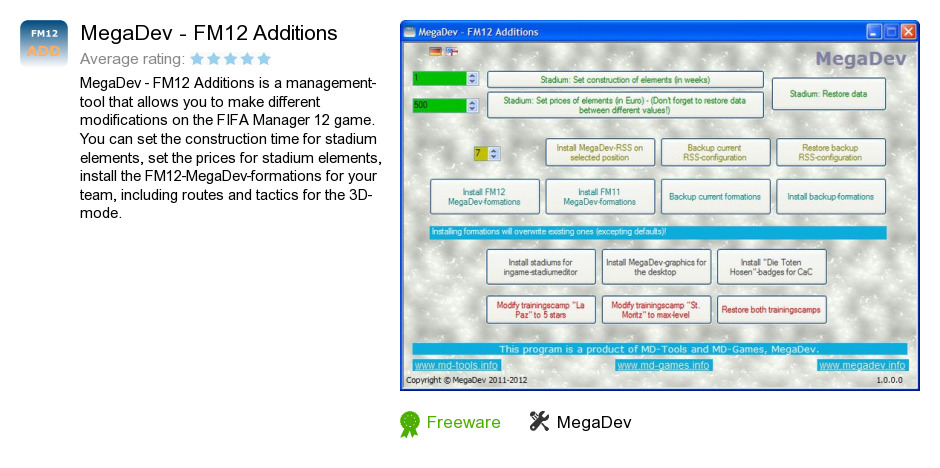The image size is (940, 468).
Task: Click the MegaDev - FM12 Additions page title
Action: pyautogui.click(x=209, y=32)
